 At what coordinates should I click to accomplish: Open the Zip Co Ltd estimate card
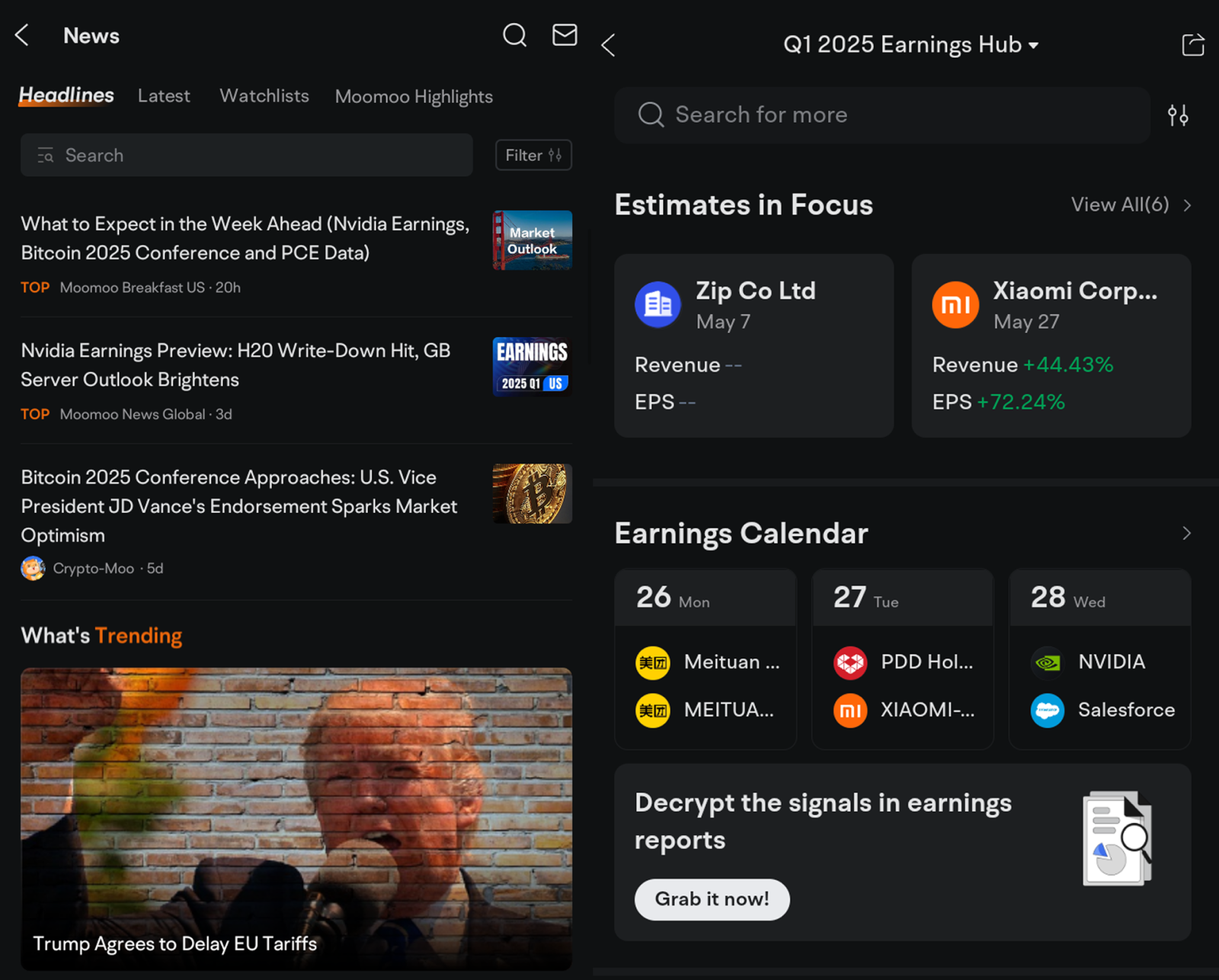(754, 346)
